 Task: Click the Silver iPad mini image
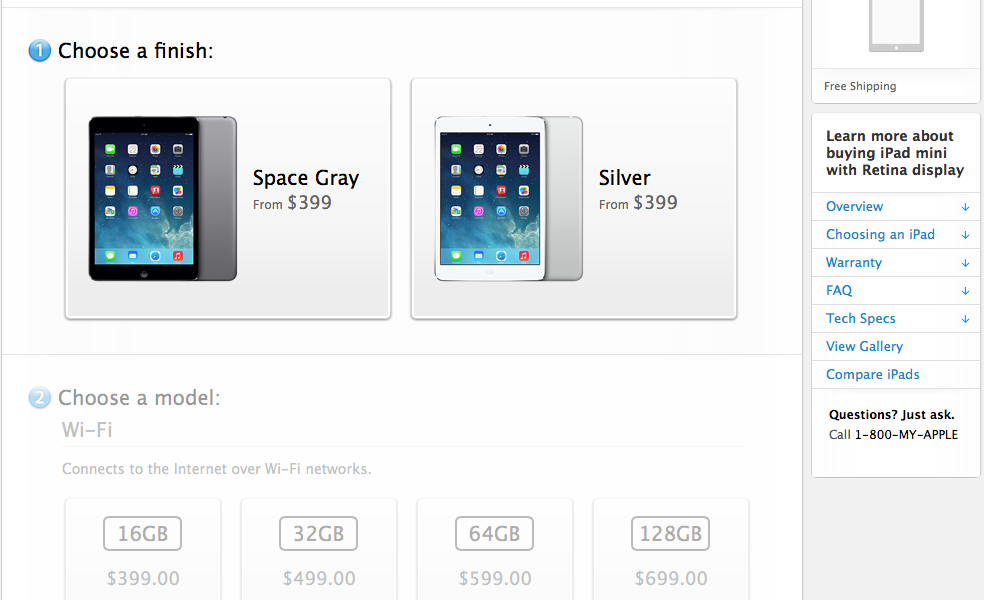point(508,198)
